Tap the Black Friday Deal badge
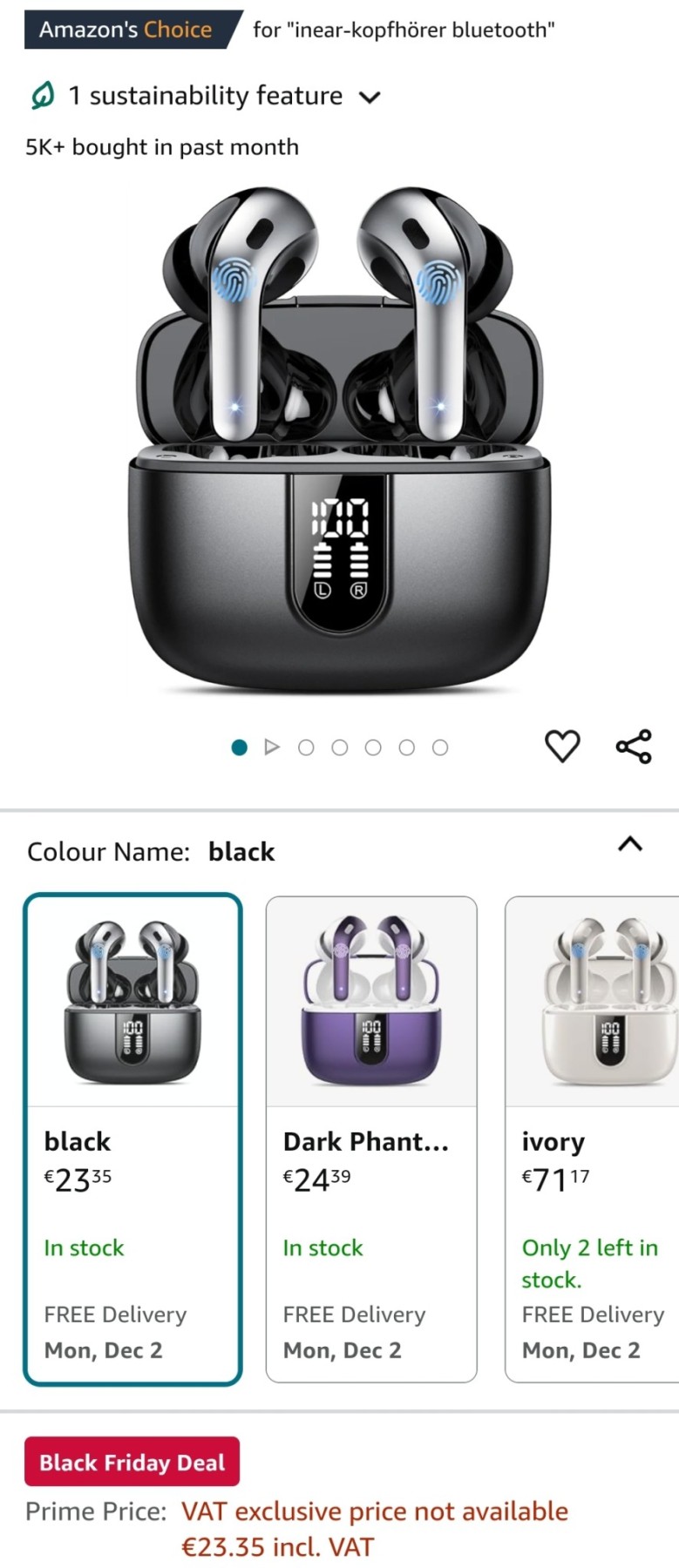Screen dimensions: 679x1568 [132, 1462]
